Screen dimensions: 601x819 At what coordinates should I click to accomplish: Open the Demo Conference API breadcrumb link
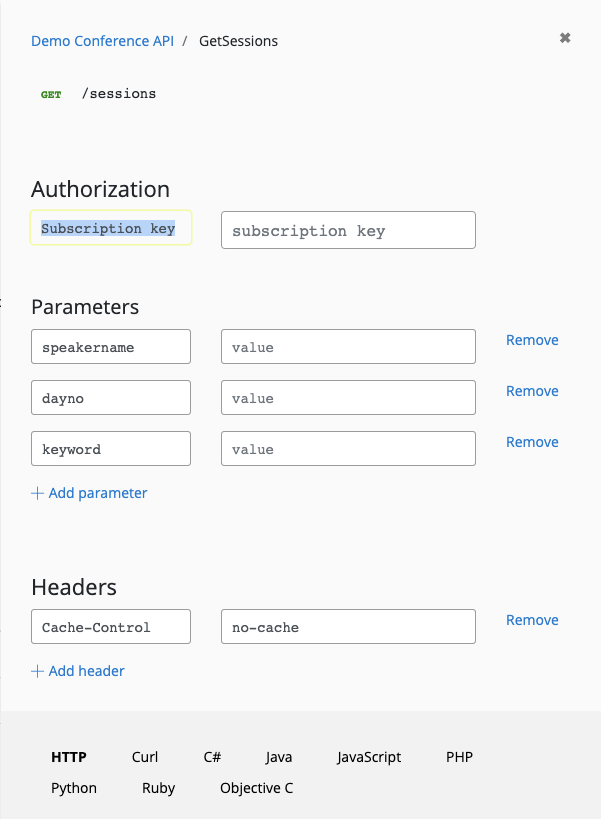click(102, 40)
